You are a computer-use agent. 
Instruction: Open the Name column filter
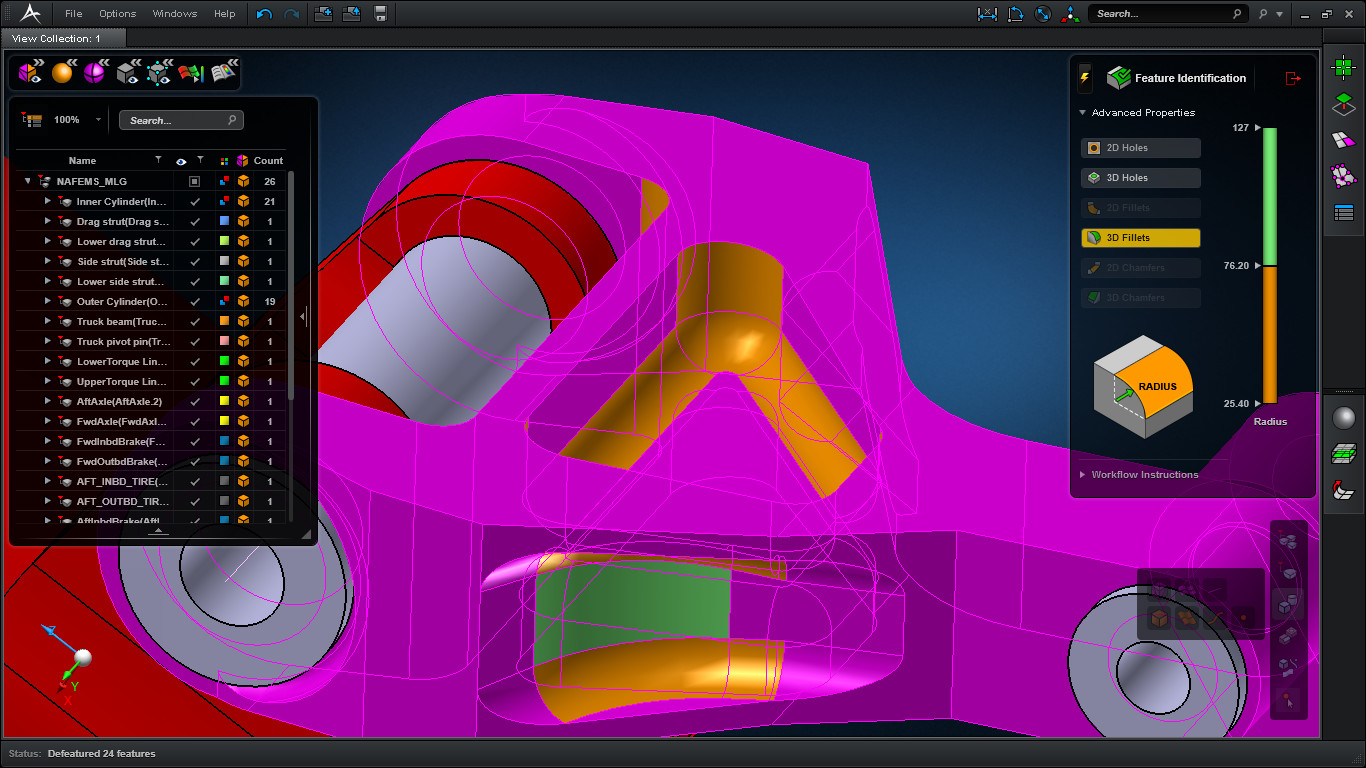(157, 160)
